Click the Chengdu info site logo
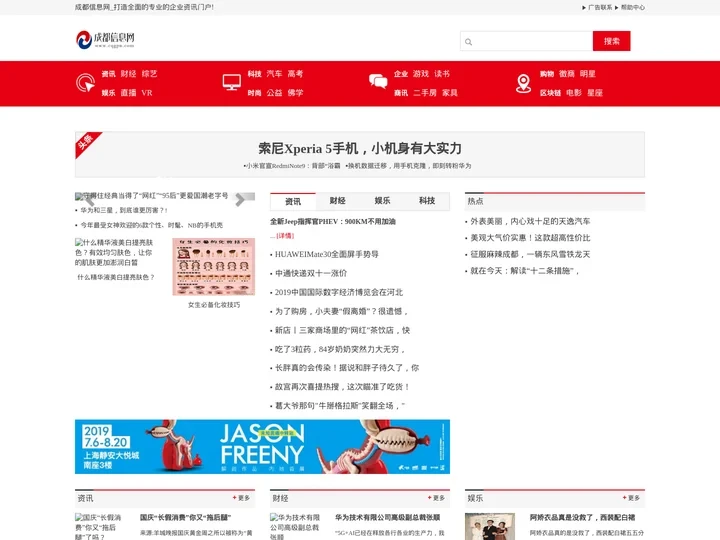Image resolution: width=720 pixels, height=540 pixels. 105,39
